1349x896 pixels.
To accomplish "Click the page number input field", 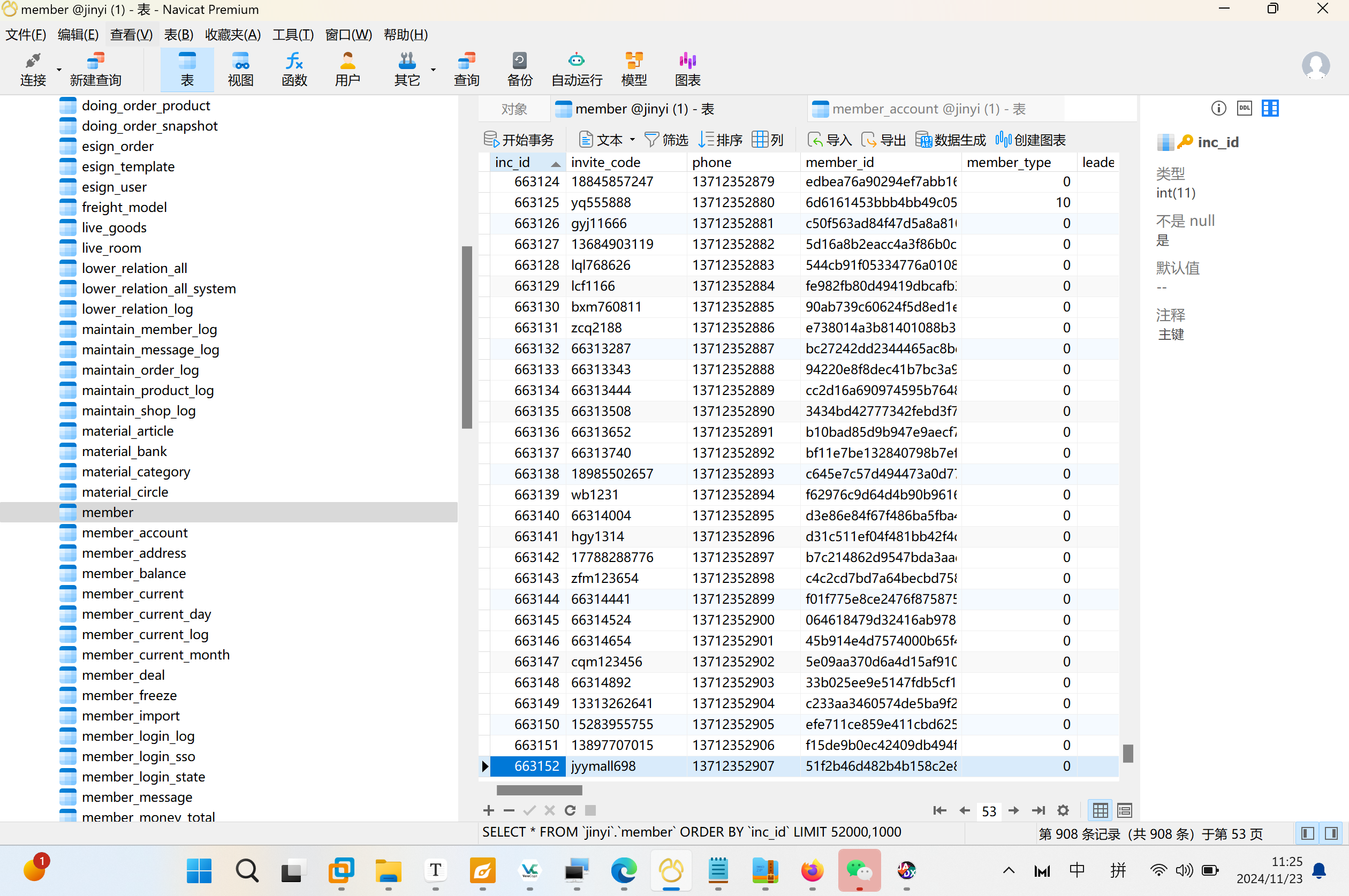I will [x=989, y=811].
